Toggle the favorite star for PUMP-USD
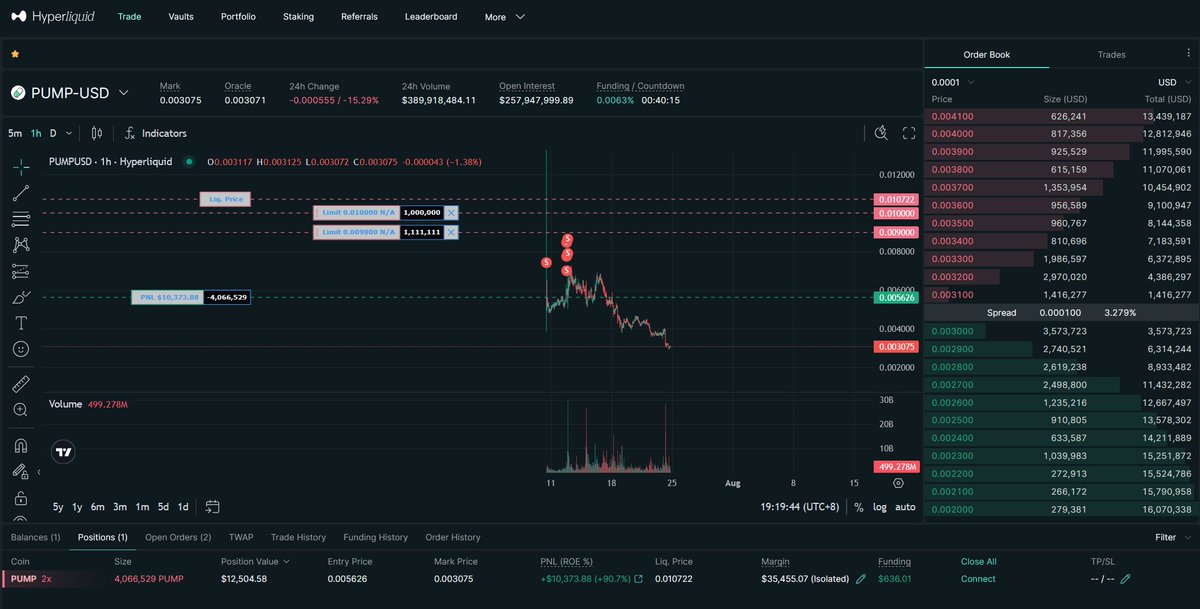The width and height of the screenshot is (1200, 609). 15,54
